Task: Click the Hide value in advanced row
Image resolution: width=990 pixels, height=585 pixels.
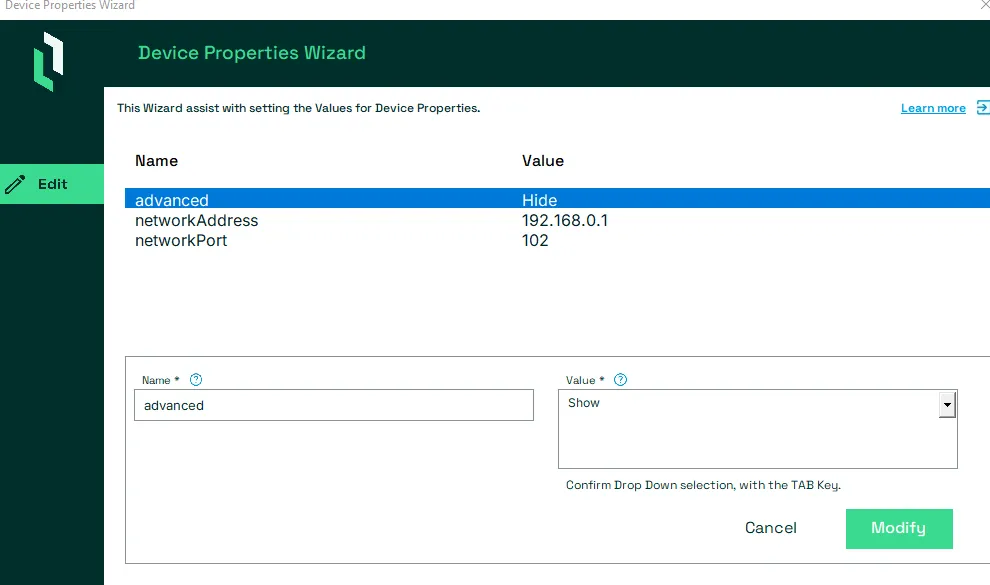Action: click(539, 200)
